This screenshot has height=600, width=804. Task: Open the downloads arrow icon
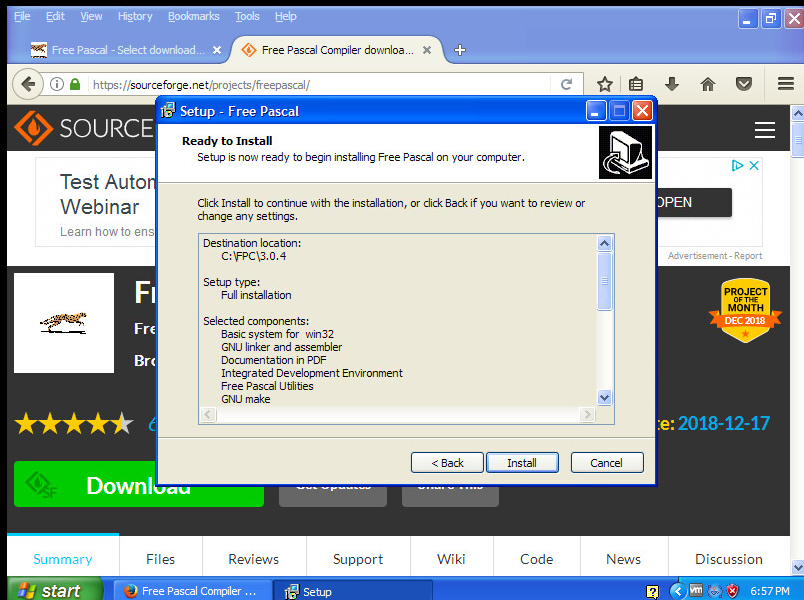pos(672,84)
